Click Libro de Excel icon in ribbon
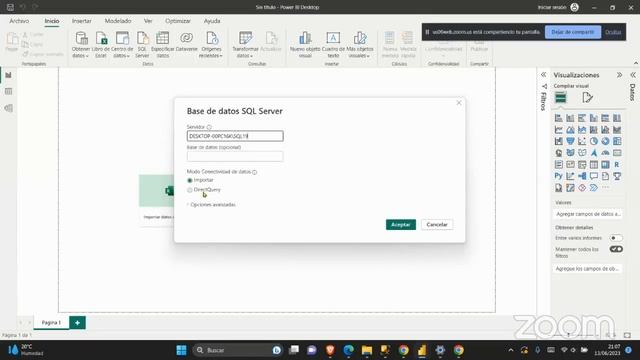Screen dimensions: 640x360 [101, 44]
